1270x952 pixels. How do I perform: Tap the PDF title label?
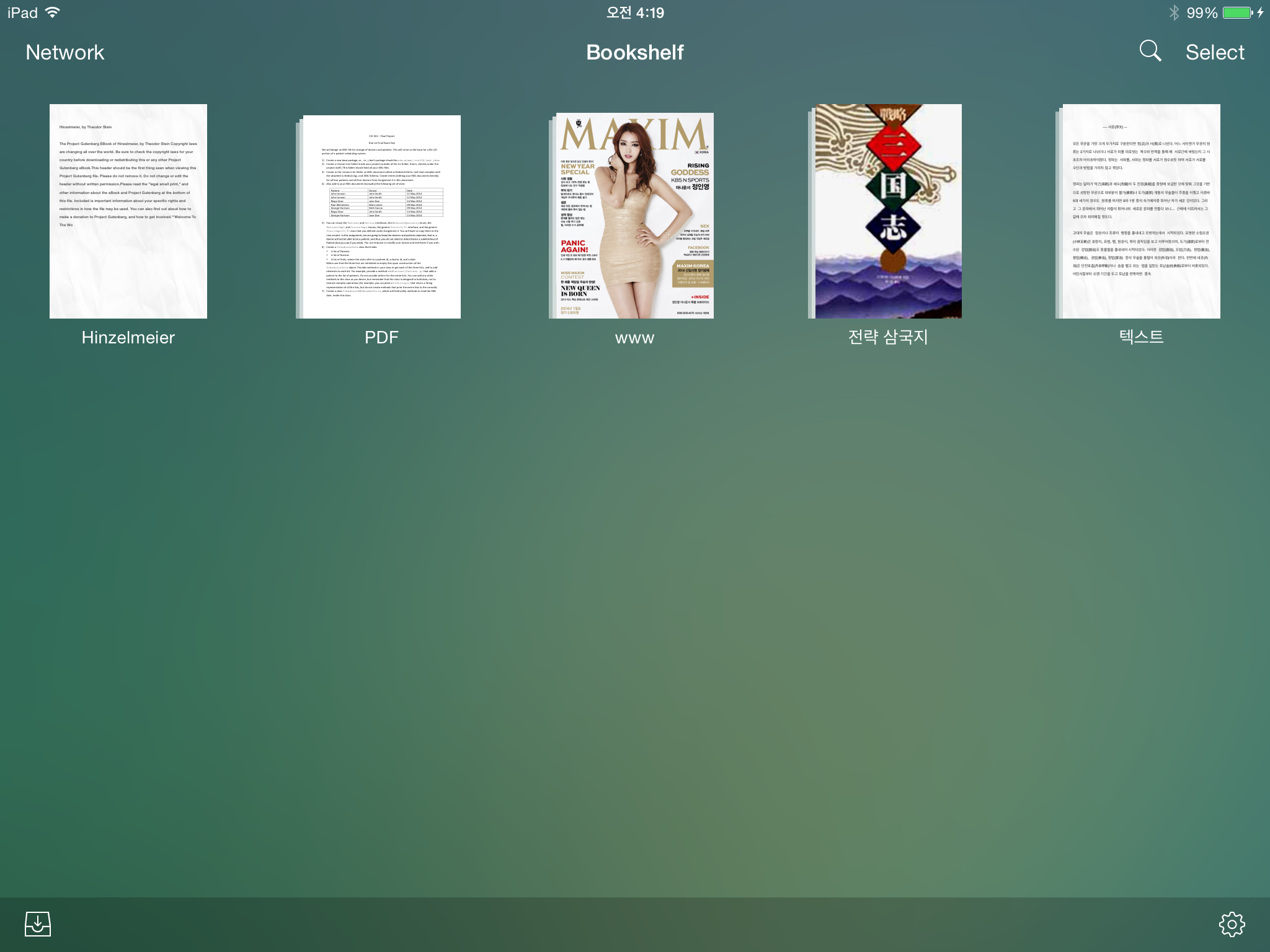click(381, 337)
